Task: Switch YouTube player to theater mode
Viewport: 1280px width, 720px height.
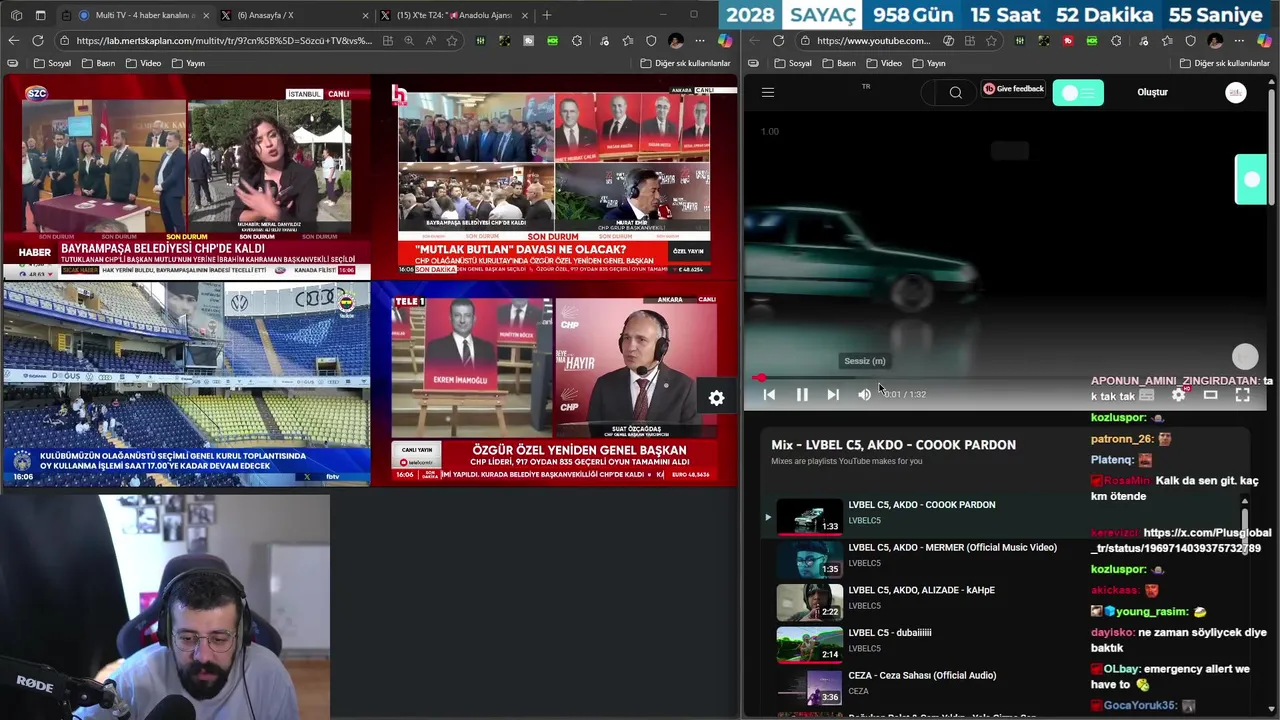Action: tap(1210, 395)
